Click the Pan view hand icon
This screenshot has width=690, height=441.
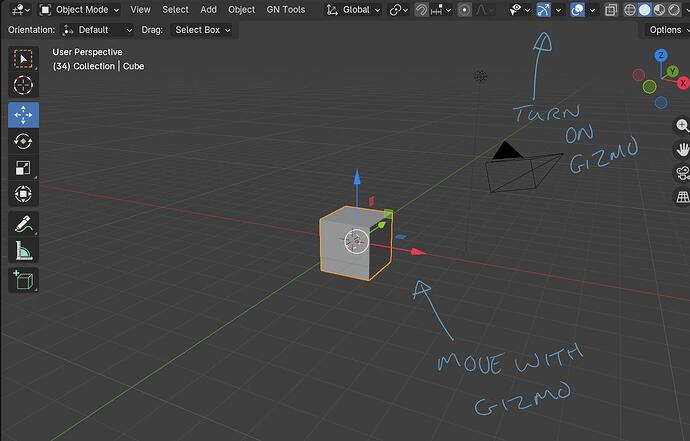pyautogui.click(x=682, y=150)
